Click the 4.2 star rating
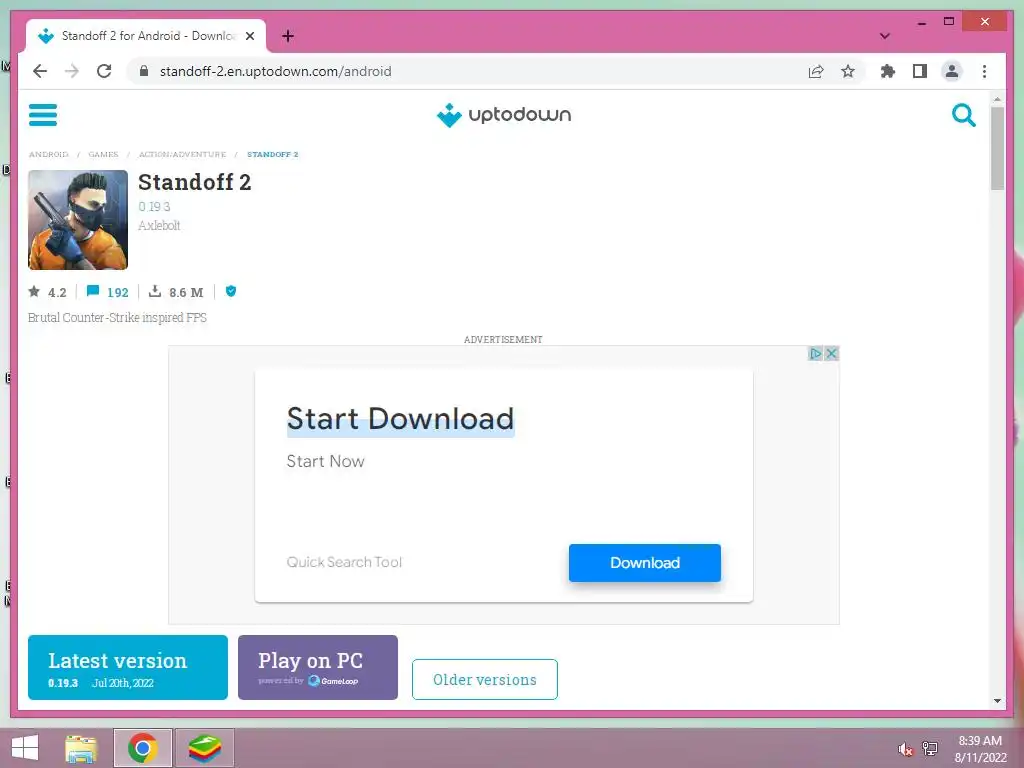 pos(48,292)
